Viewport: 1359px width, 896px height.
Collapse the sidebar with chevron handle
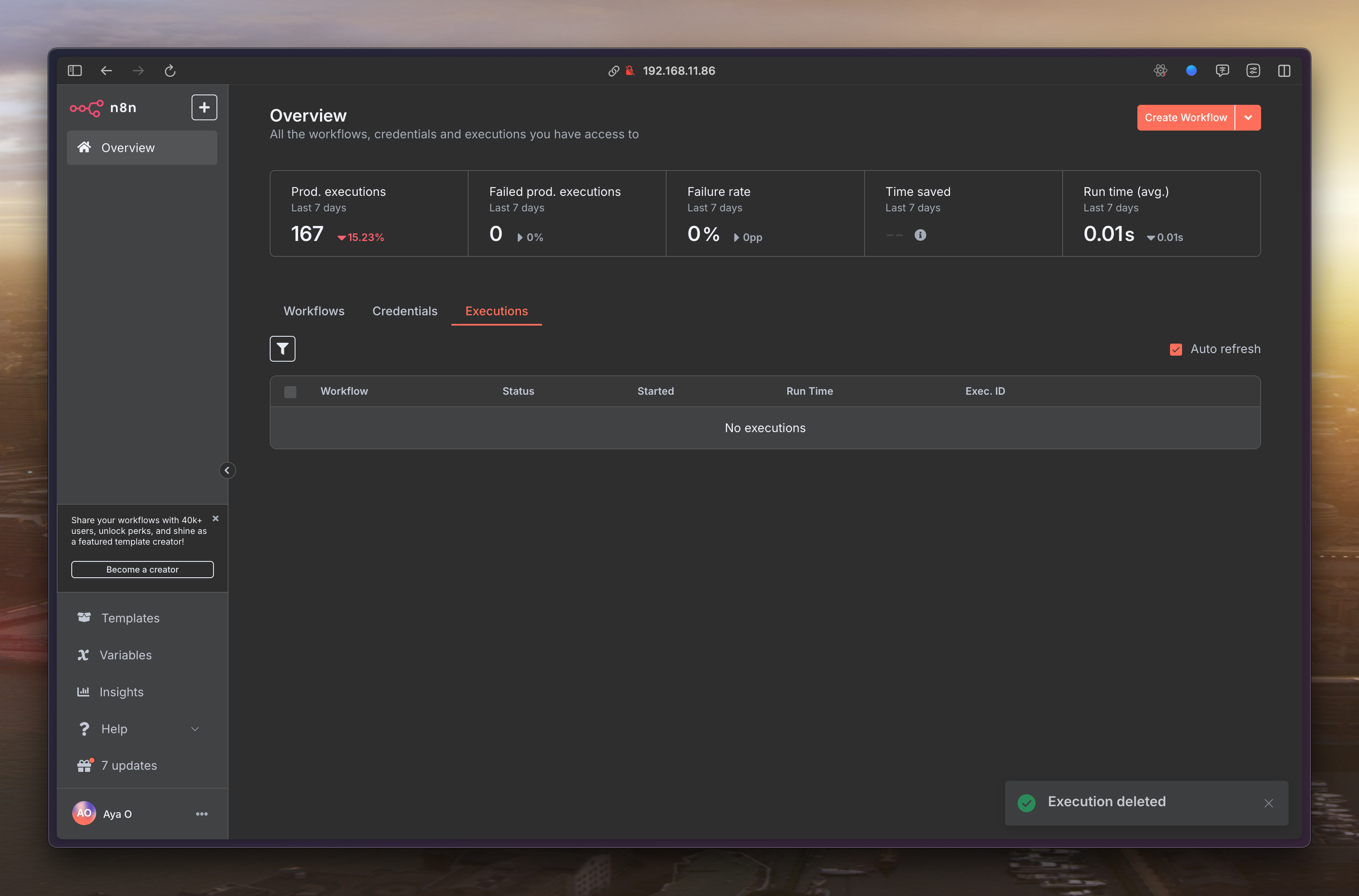click(227, 470)
